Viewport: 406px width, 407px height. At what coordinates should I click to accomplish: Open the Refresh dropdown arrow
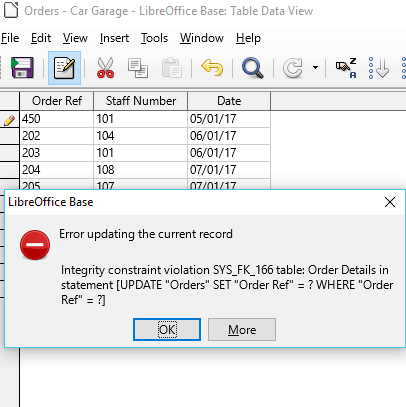pyautogui.click(x=315, y=68)
